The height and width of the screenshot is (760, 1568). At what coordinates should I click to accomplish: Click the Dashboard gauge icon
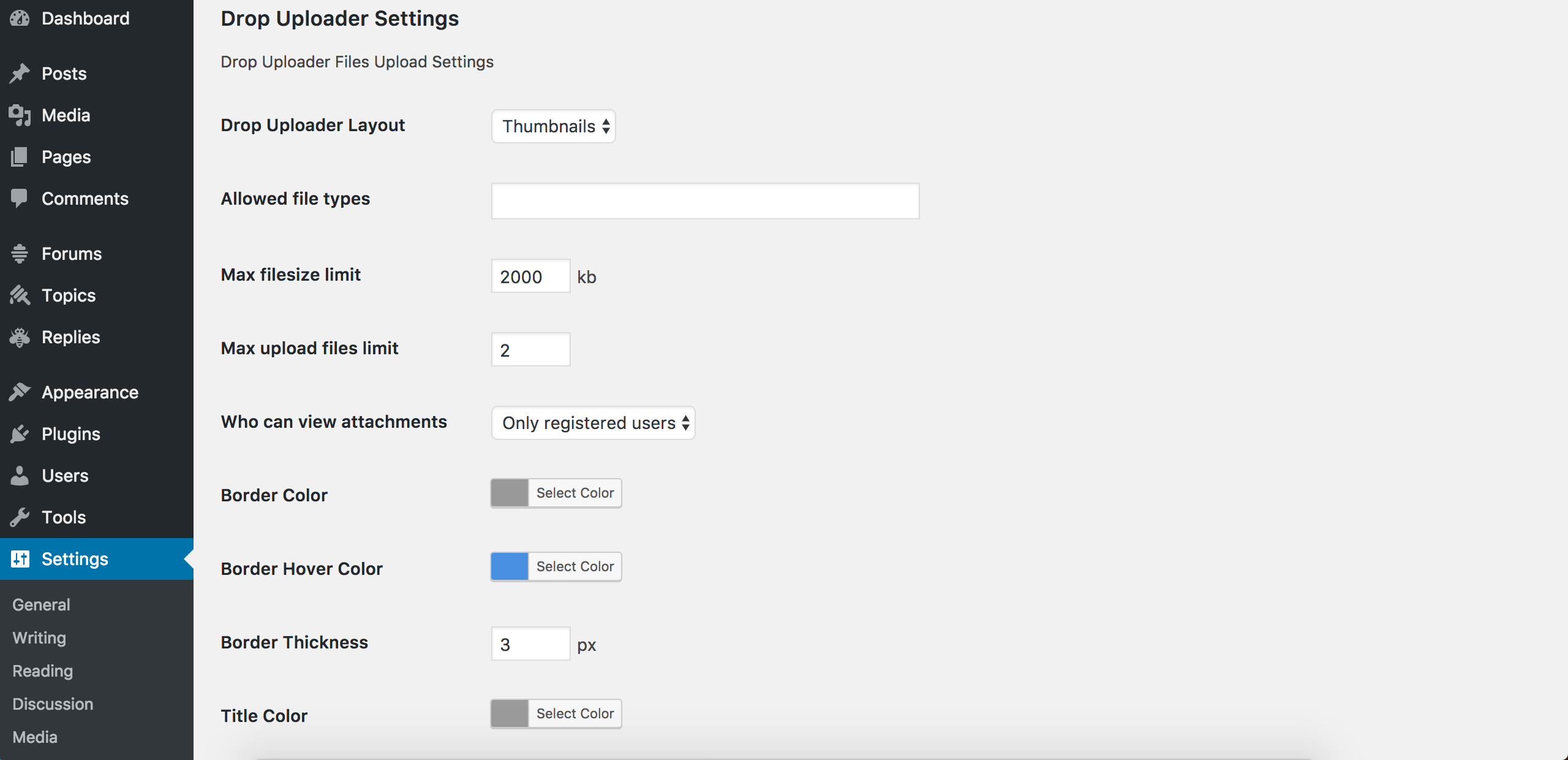point(20,18)
